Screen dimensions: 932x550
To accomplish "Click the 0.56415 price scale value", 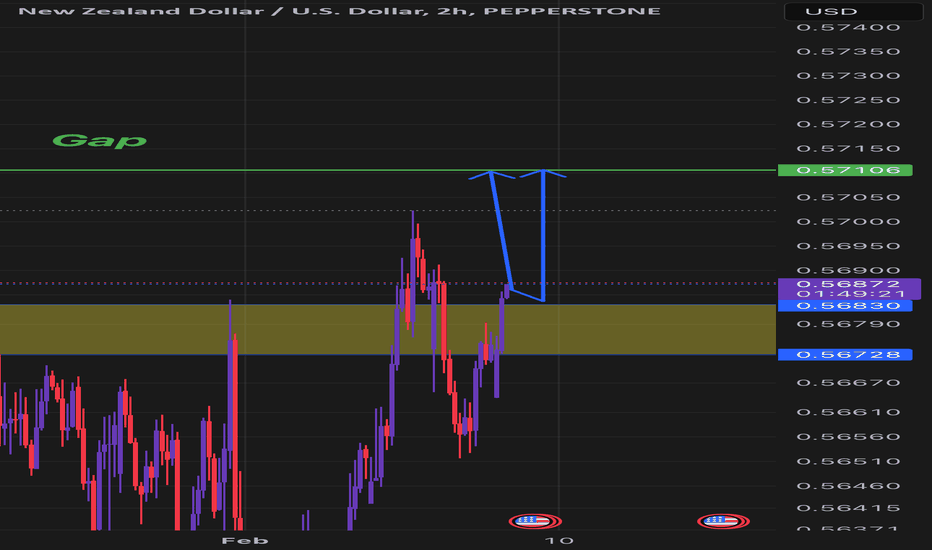I will [x=848, y=508].
